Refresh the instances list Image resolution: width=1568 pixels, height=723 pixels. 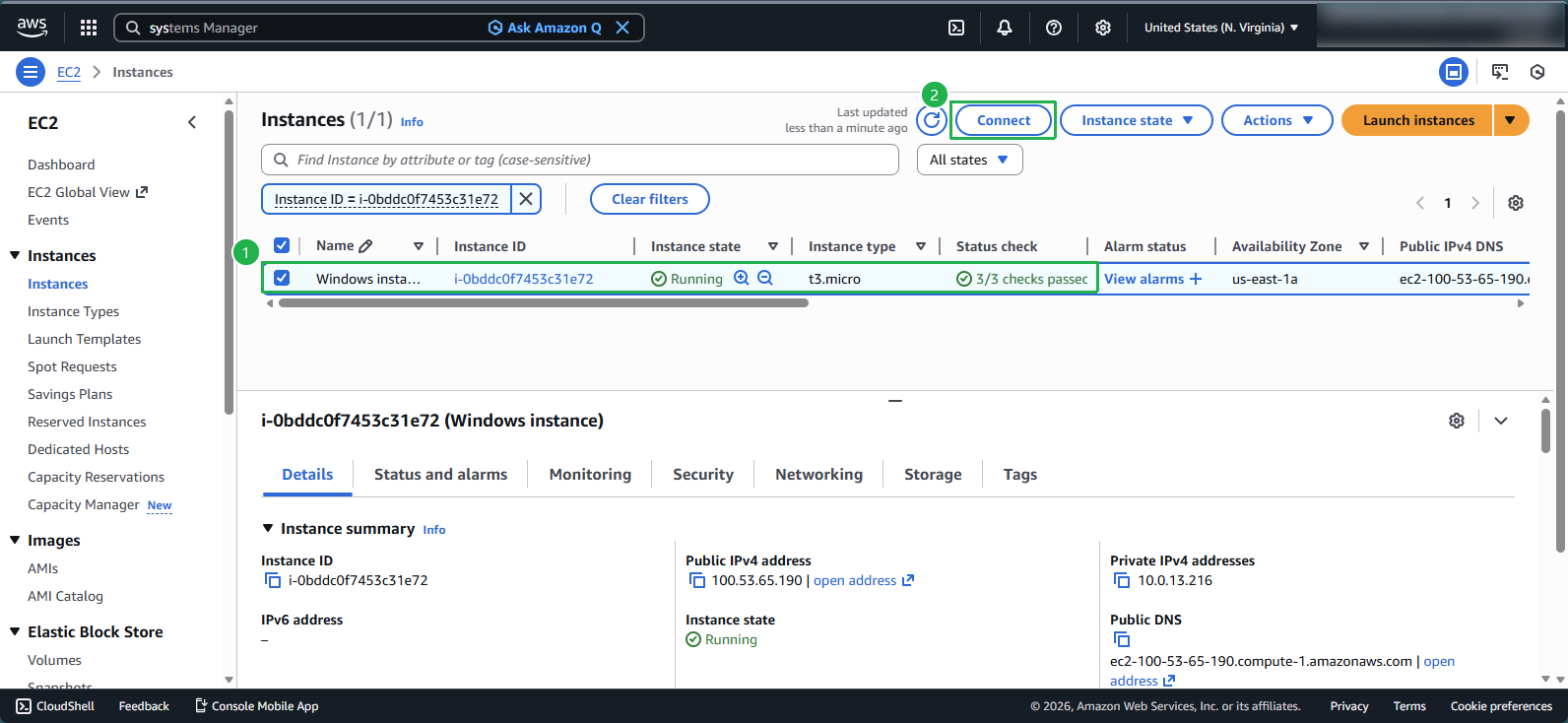click(x=932, y=120)
